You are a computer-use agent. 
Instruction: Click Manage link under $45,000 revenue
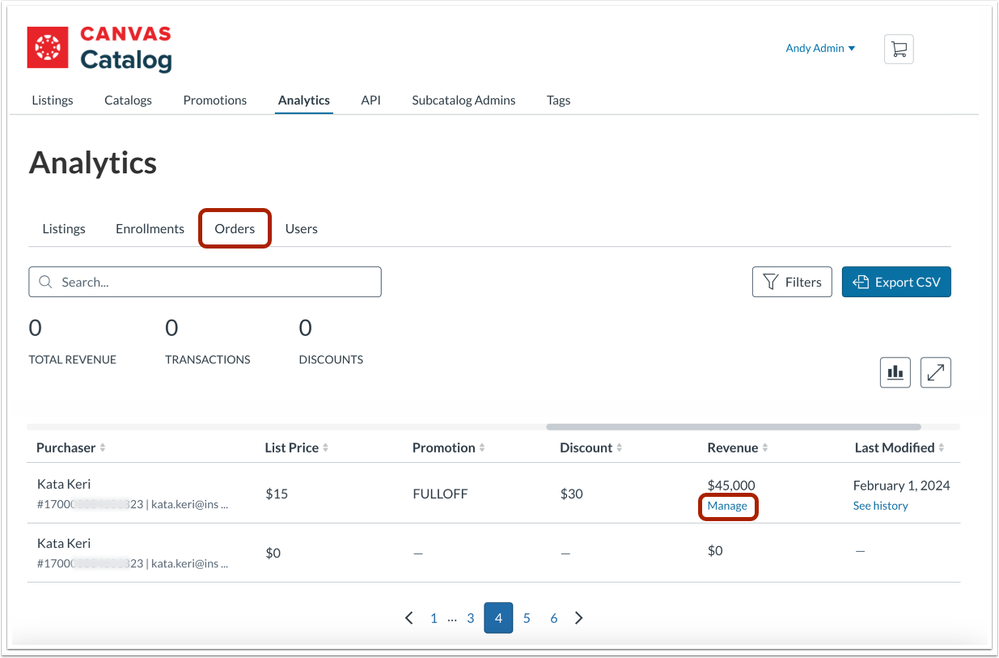coord(727,506)
